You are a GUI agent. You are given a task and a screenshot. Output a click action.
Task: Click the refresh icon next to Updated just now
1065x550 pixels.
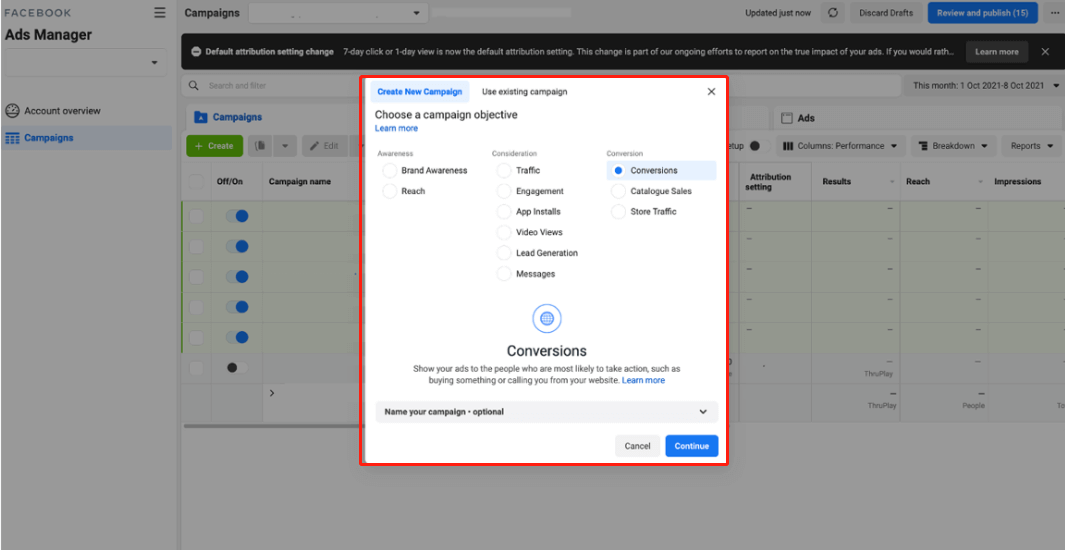coord(833,13)
